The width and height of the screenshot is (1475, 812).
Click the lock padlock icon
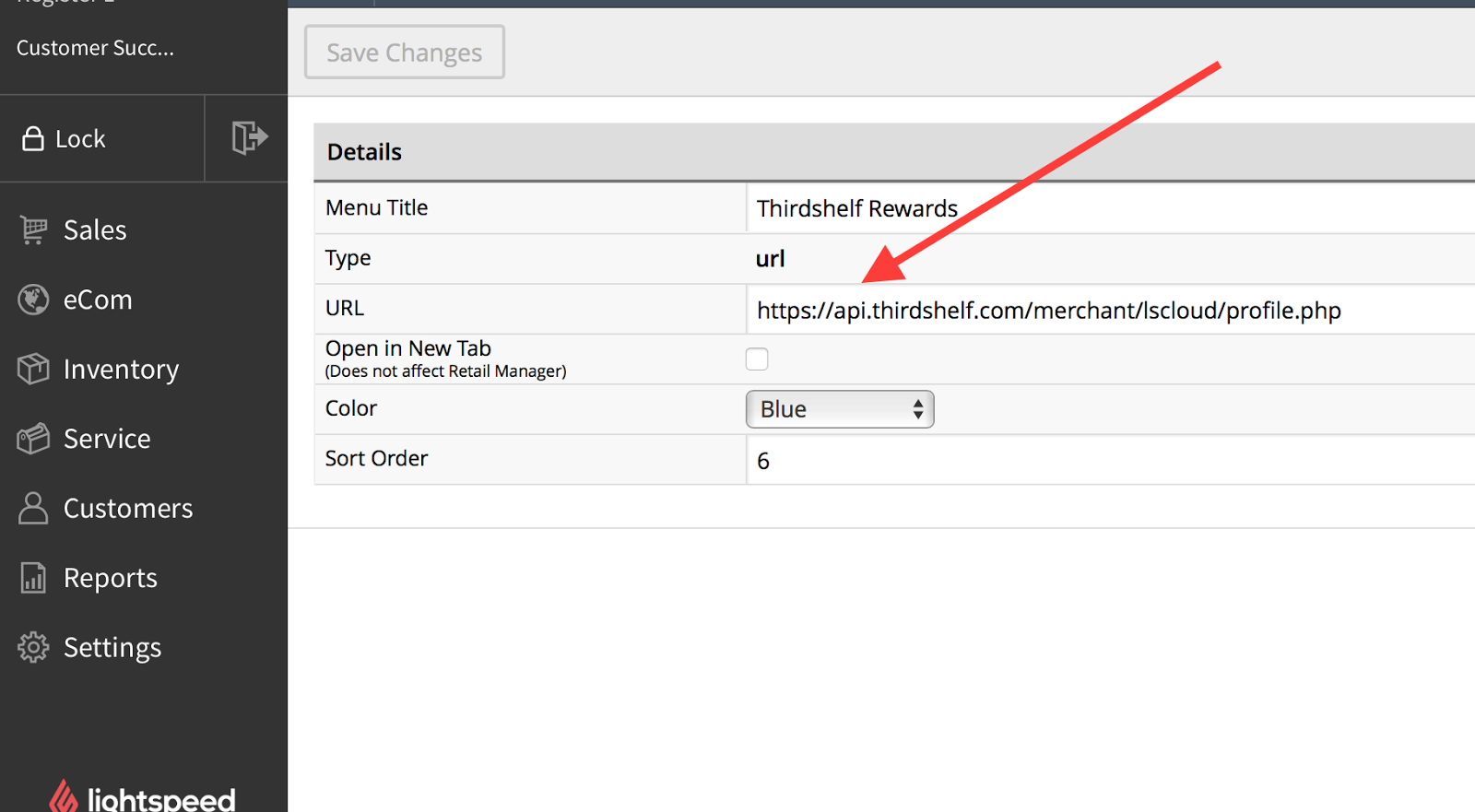pyautogui.click(x=33, y=138)
